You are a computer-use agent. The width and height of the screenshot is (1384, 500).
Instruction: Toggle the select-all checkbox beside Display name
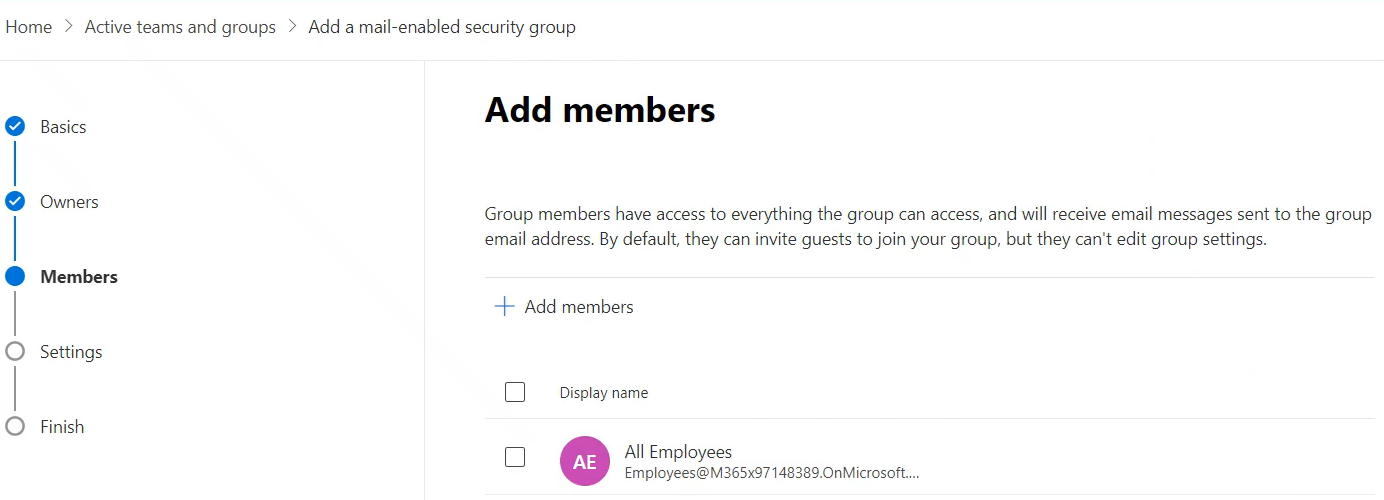pos(515,392)
